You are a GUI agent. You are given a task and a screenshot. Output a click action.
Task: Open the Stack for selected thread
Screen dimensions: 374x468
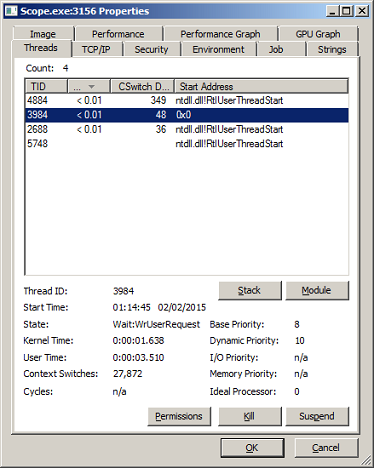point(250,290)
